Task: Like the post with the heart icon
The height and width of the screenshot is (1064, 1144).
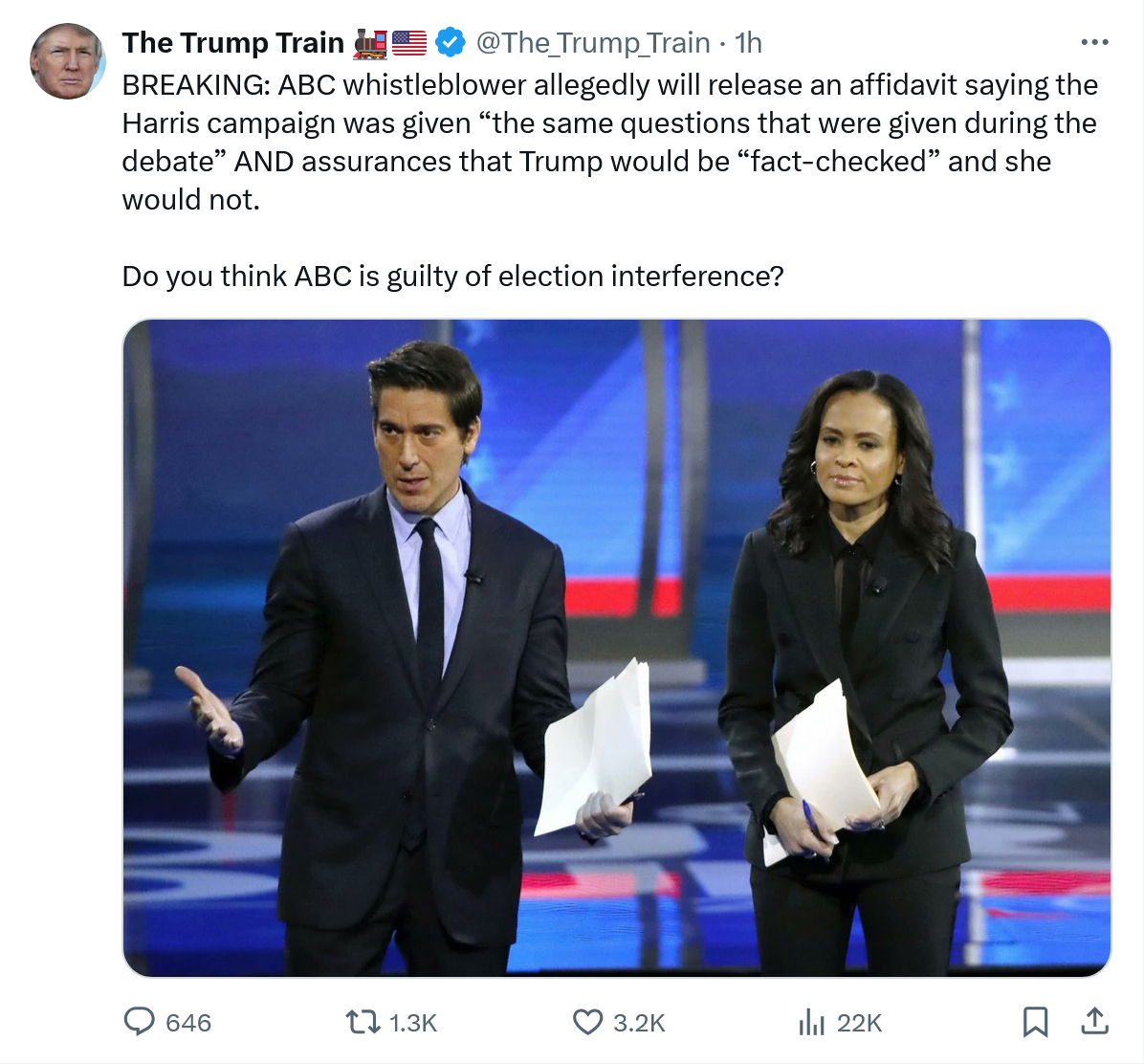Action: click(x=587, y=1022)
